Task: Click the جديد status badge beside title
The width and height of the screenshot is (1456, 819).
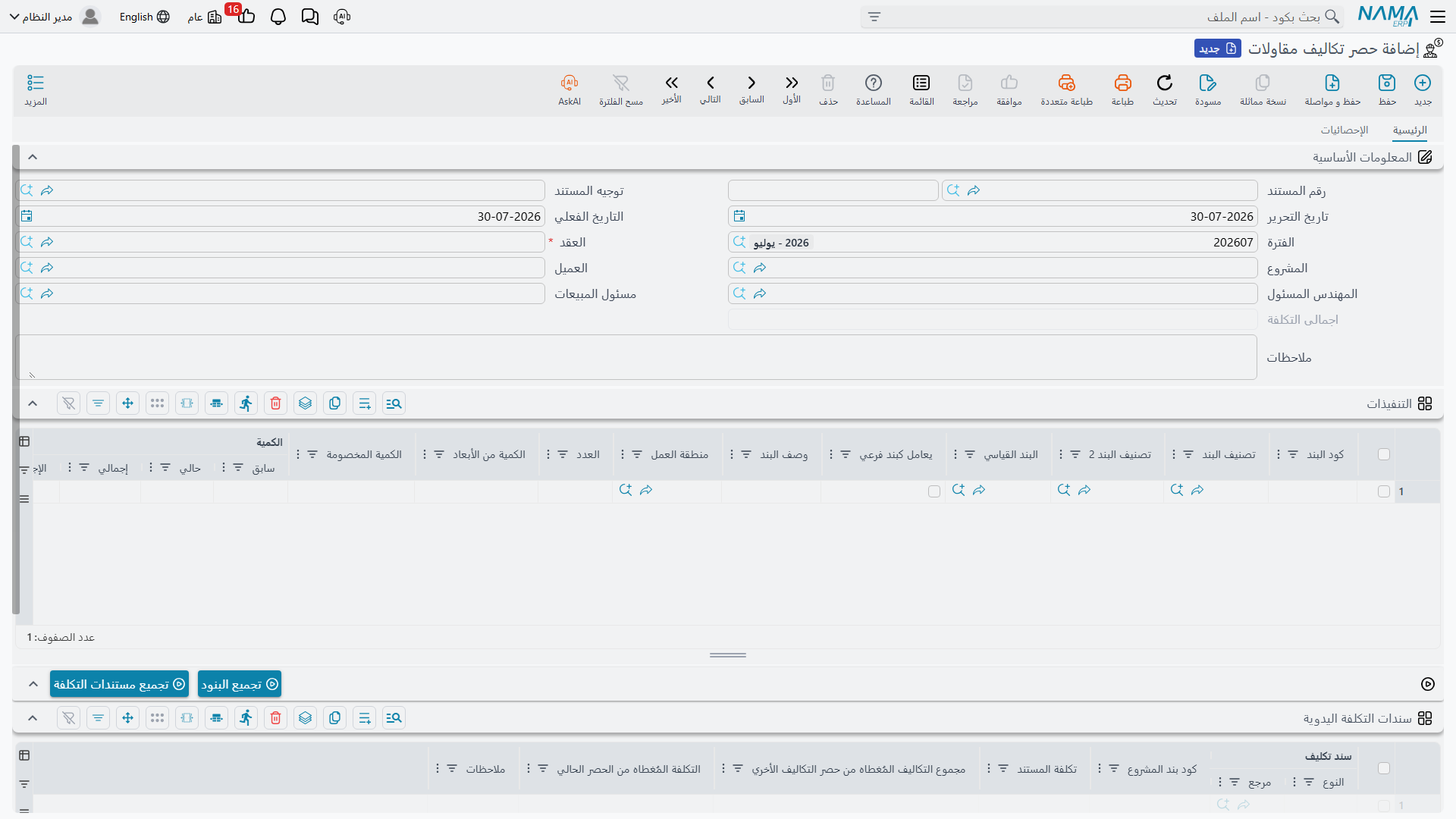Action: (1218, 49)
